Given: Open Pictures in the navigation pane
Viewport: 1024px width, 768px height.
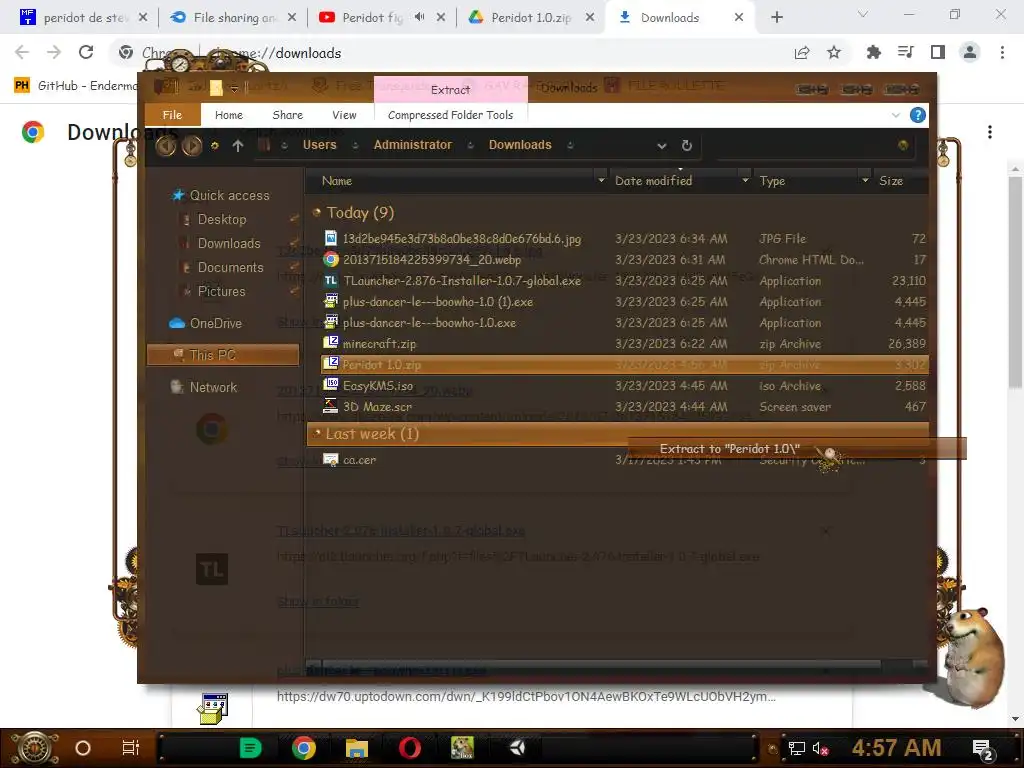Looking at the screenshot, I should pyautogui.click(x=221, y=291).
